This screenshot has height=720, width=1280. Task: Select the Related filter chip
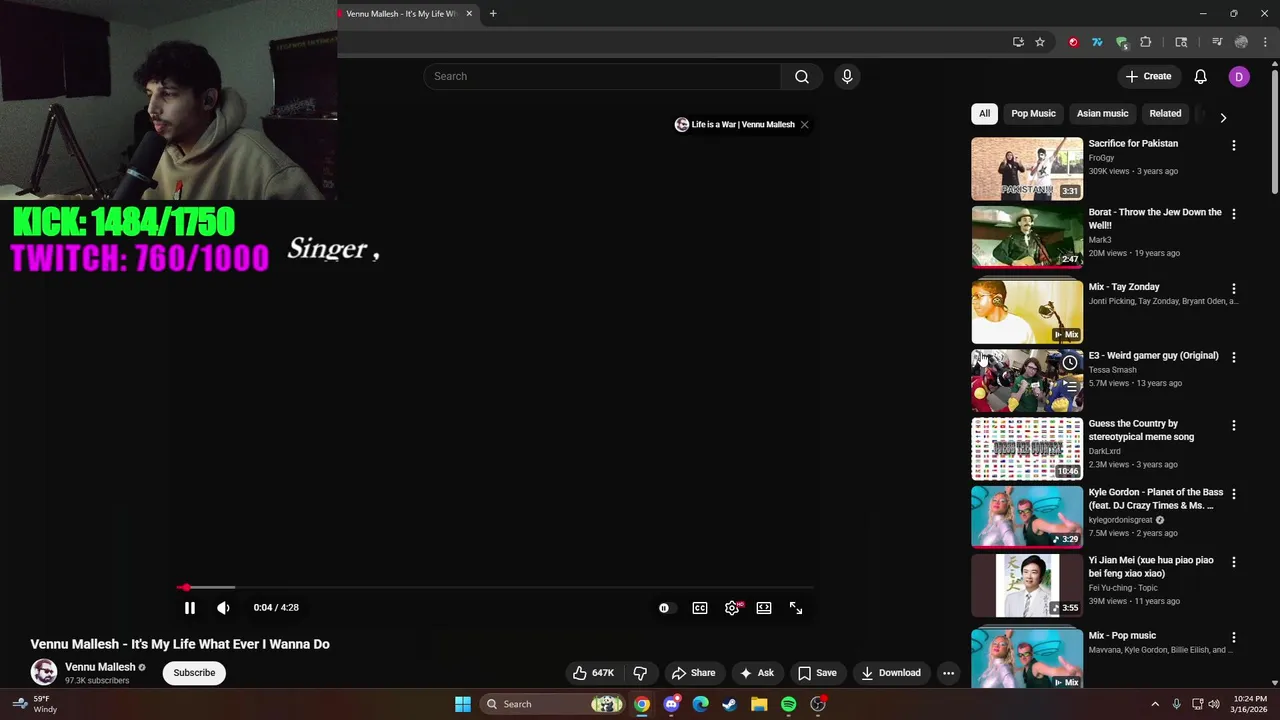click(1165, 114)
